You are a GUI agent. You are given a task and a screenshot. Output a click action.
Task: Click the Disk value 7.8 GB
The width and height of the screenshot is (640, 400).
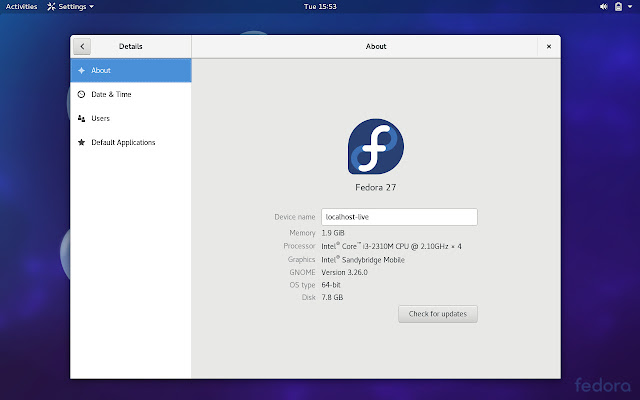point(332,298)
